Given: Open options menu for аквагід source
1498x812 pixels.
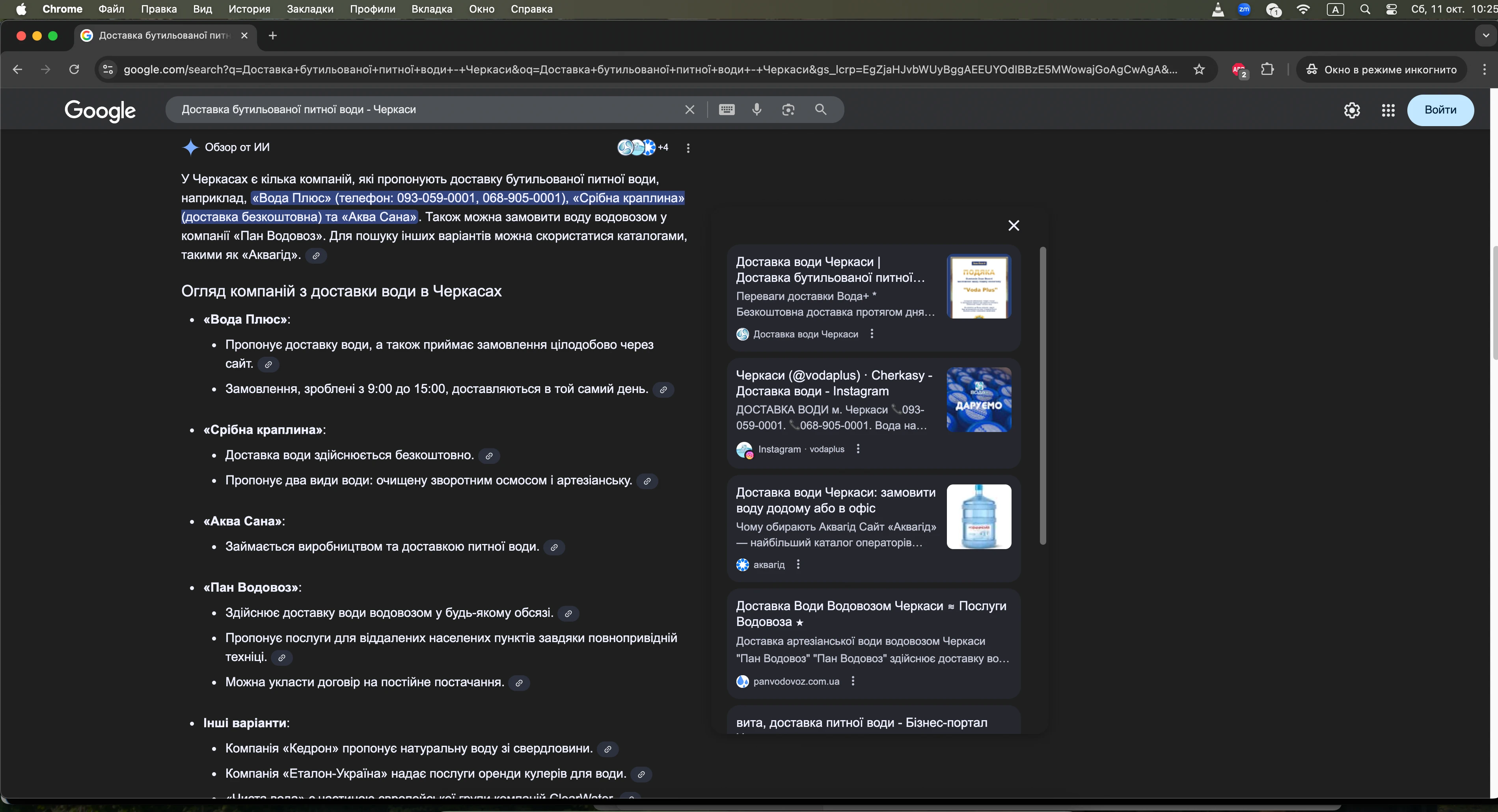Looking at the screenshot, I should (798, 564).
